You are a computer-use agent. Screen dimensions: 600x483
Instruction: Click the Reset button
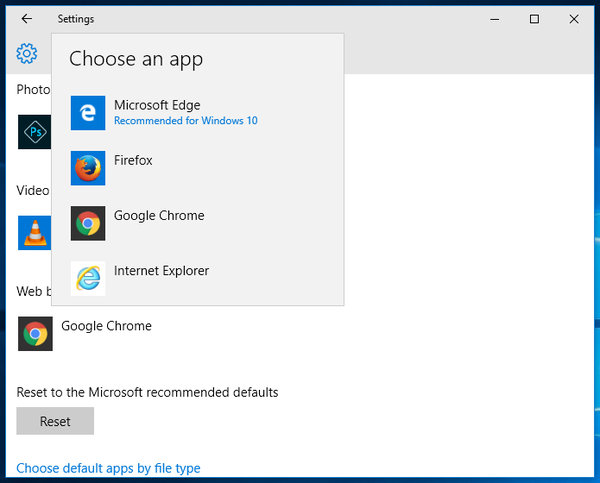click(x=55, y=421)
